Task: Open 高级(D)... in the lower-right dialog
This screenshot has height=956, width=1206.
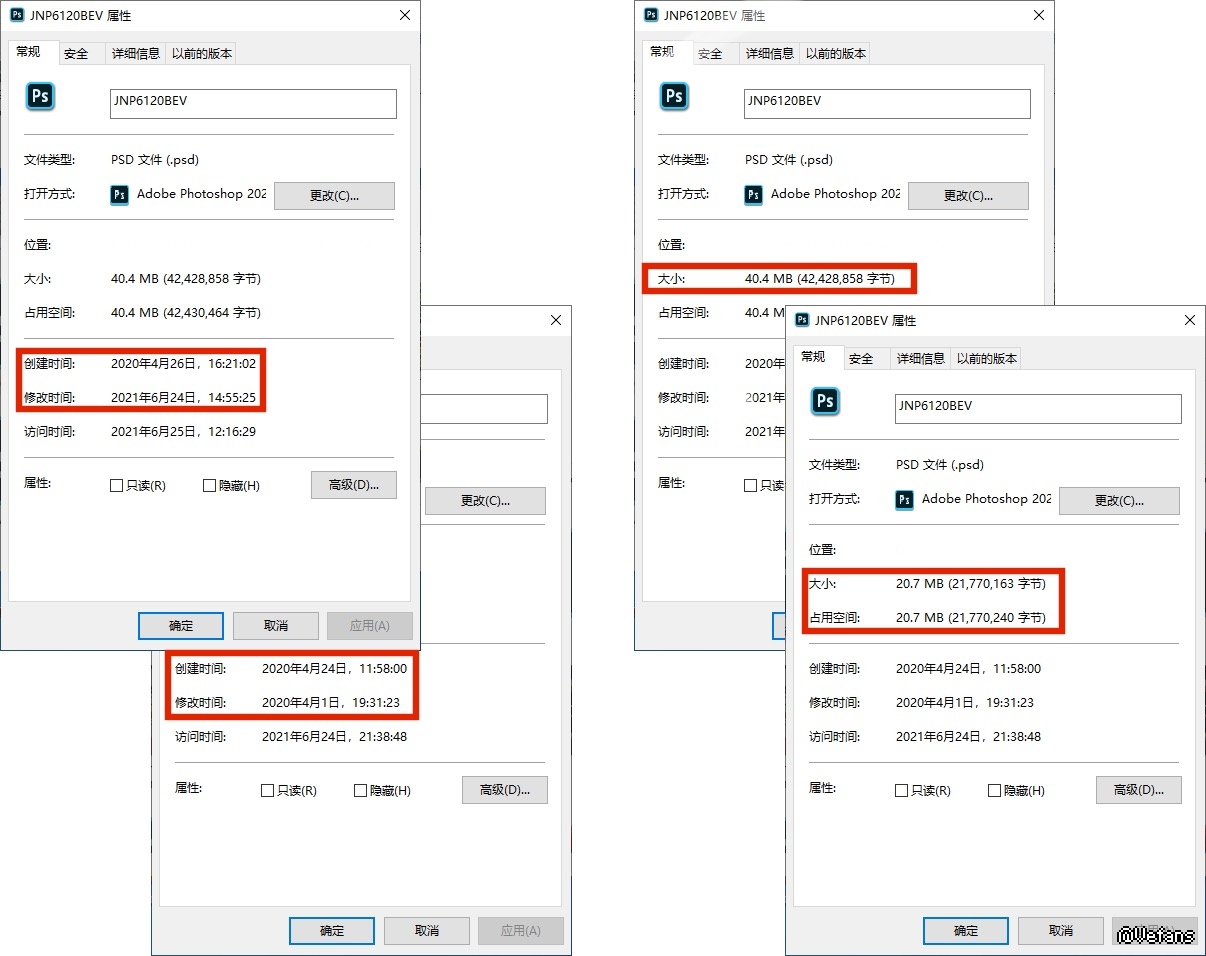Action: point(1139,790)
